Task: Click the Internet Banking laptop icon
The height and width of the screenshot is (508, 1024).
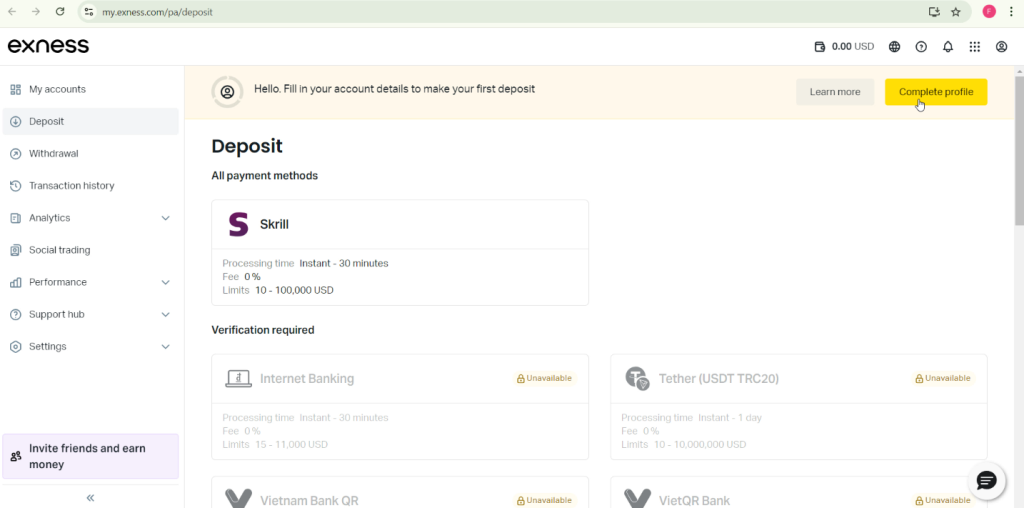Action: click(x=238, y=379)
